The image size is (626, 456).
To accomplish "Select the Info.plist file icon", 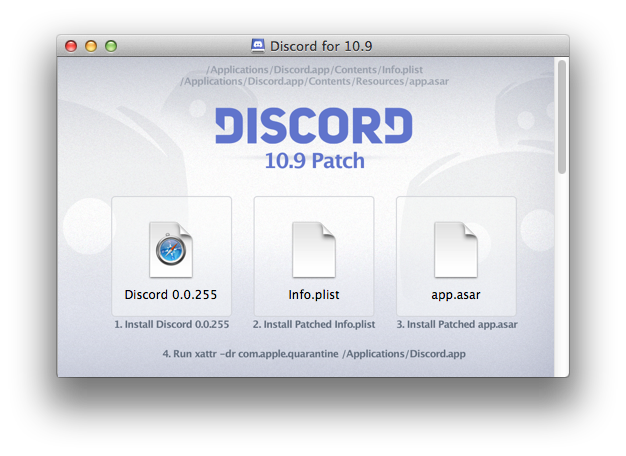I will point(314,250).
